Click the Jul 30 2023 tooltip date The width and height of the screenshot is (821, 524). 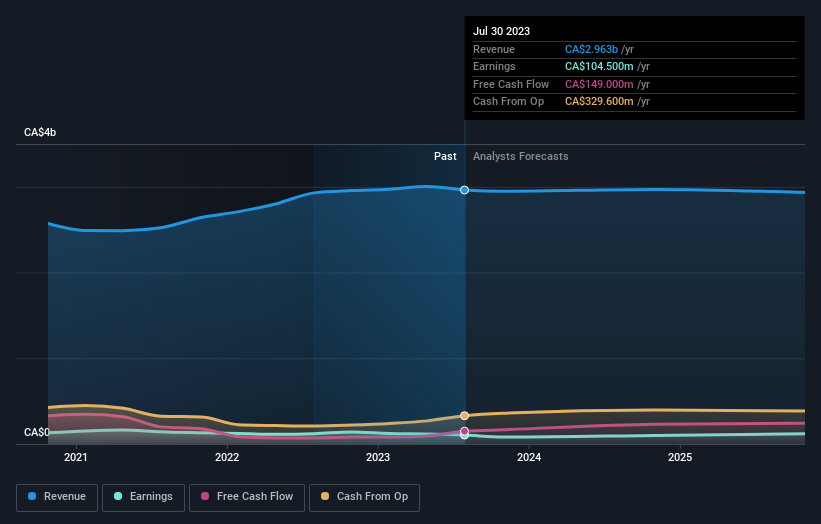click(x=502, y=31)
